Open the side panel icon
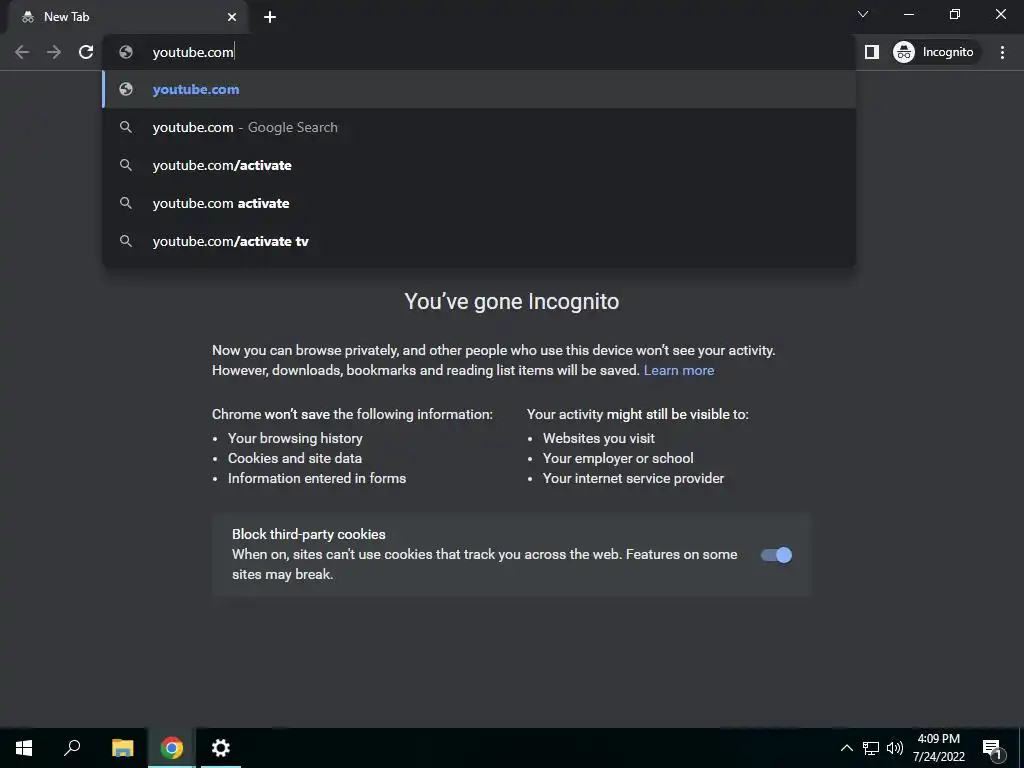Image resolution: width=1024 pixels, height=768 pixels. point(872,52)
